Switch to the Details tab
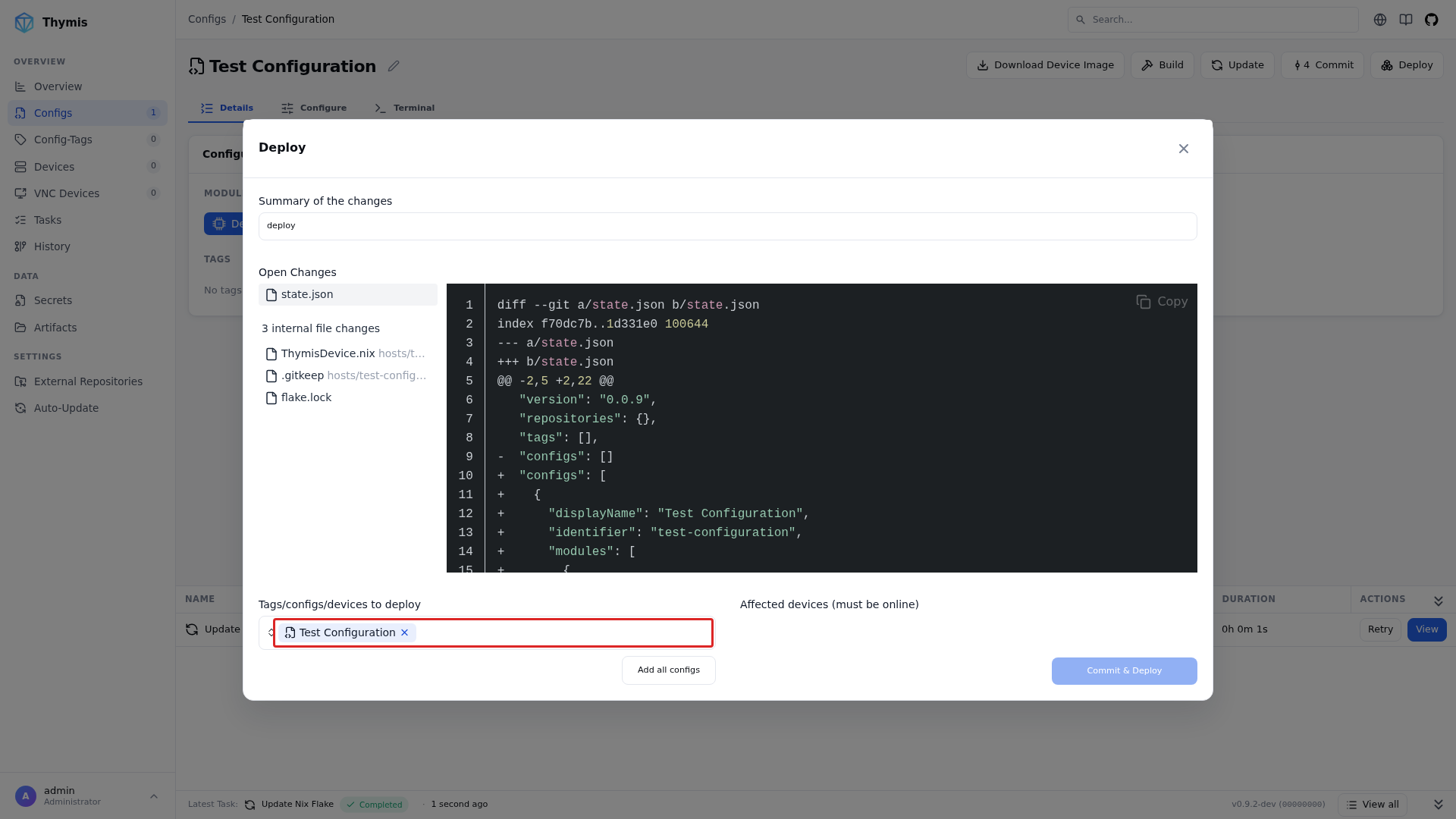The image size is (1456, 819). coord(227,108)
